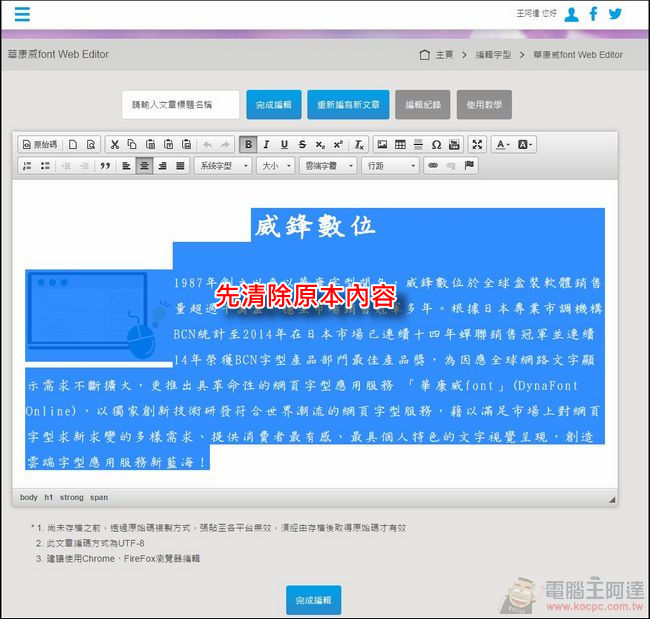The image size is (650, 619).
Task: Click the paste as plain text icon
Action: [169, 144]
